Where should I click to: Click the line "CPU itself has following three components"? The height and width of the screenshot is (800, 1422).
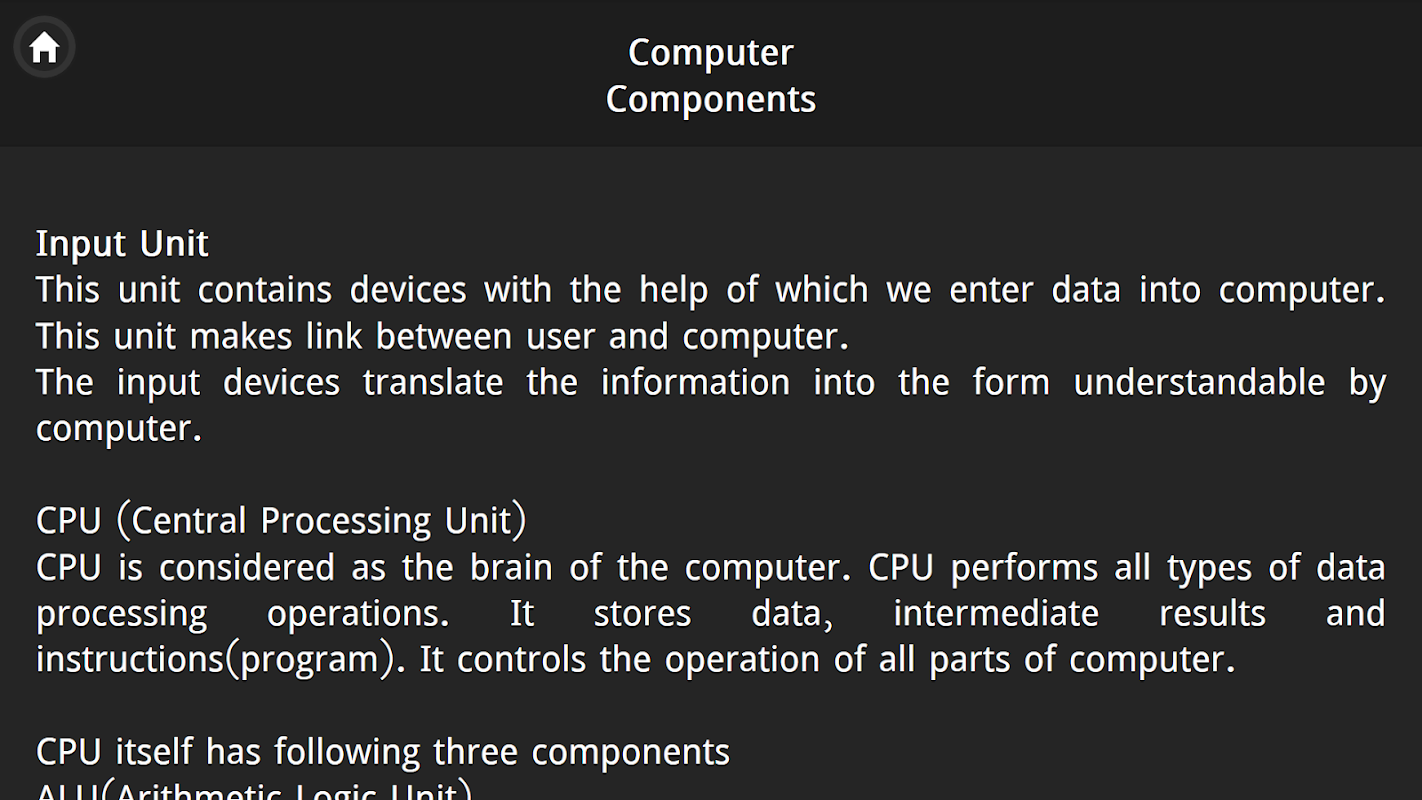(x=383, y=752)
